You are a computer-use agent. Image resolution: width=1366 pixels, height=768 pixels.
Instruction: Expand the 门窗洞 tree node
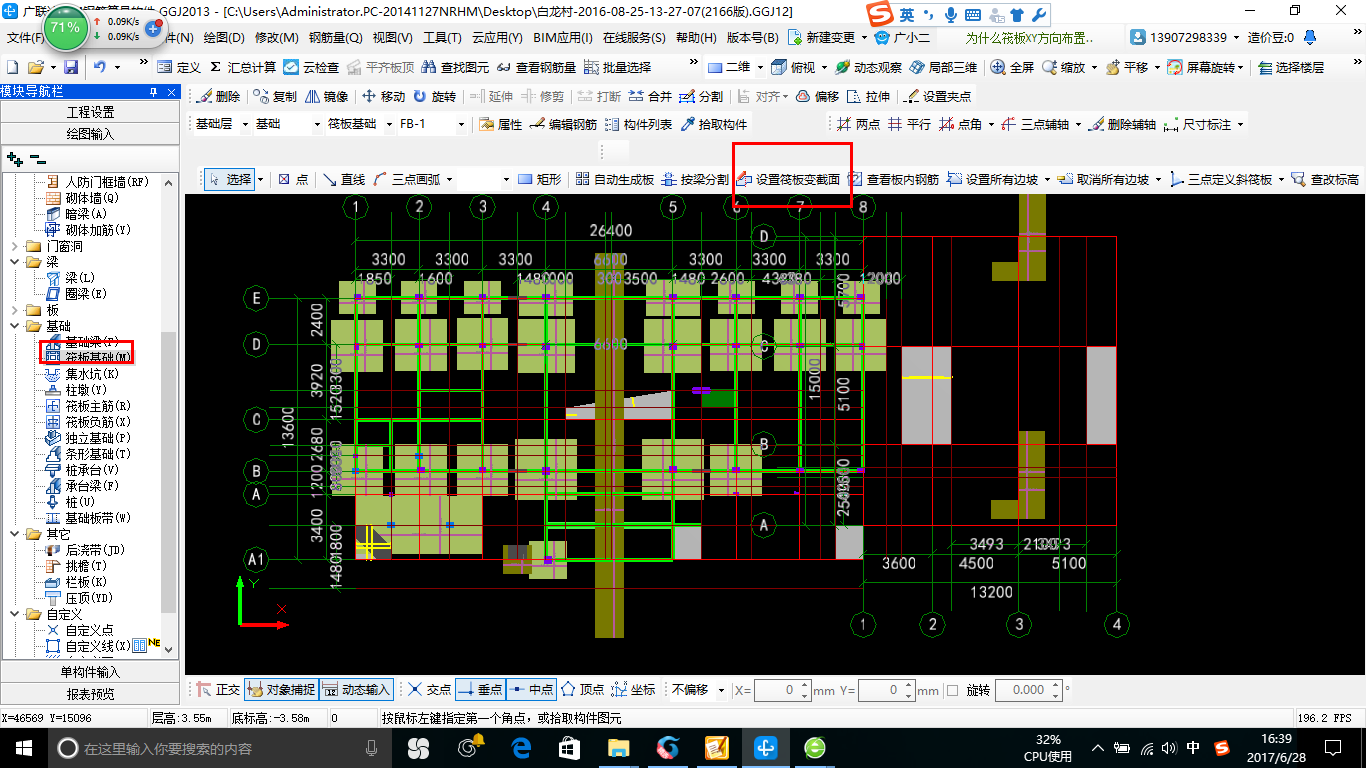(x=13, y=246)
